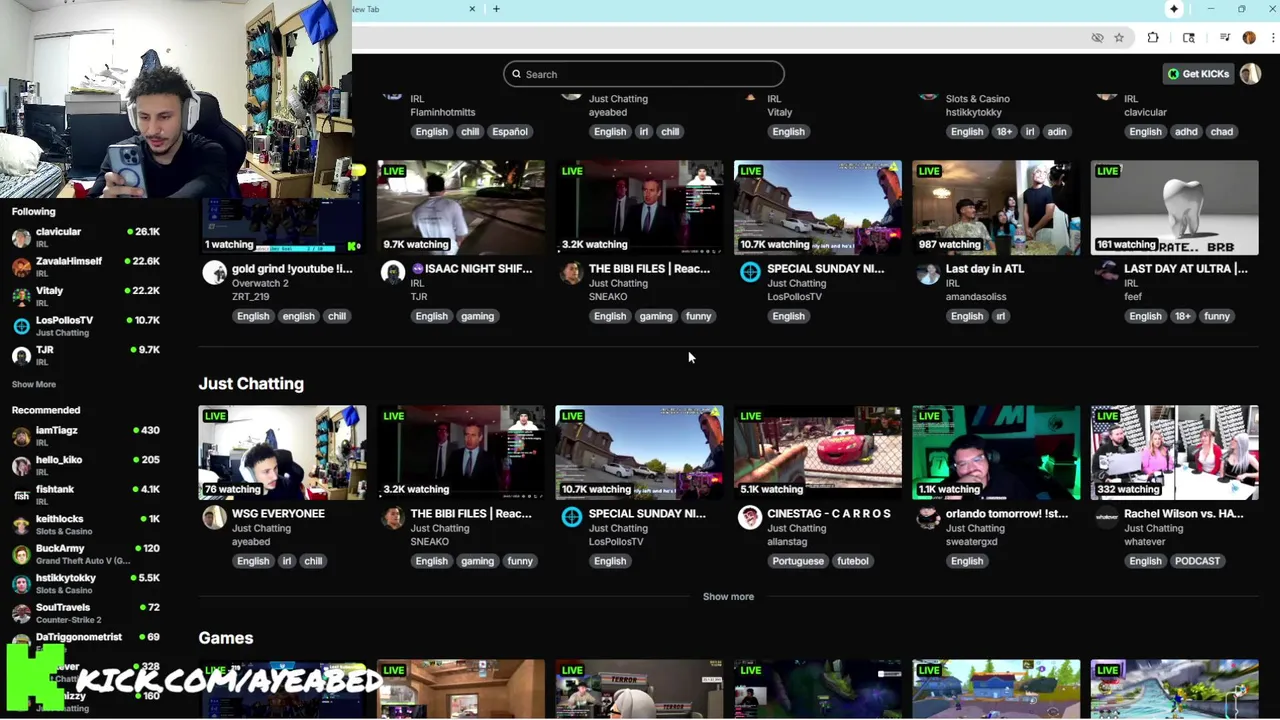
Task: Open Rachel Wilson vs. HA... stream thumbnail
Action: [1175, 452]
